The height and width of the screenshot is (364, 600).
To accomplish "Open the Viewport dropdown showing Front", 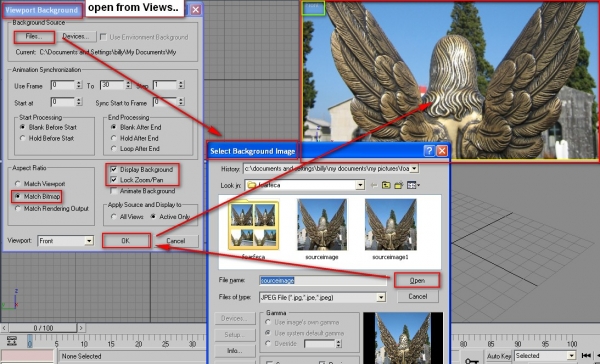I will pos(89,241).
